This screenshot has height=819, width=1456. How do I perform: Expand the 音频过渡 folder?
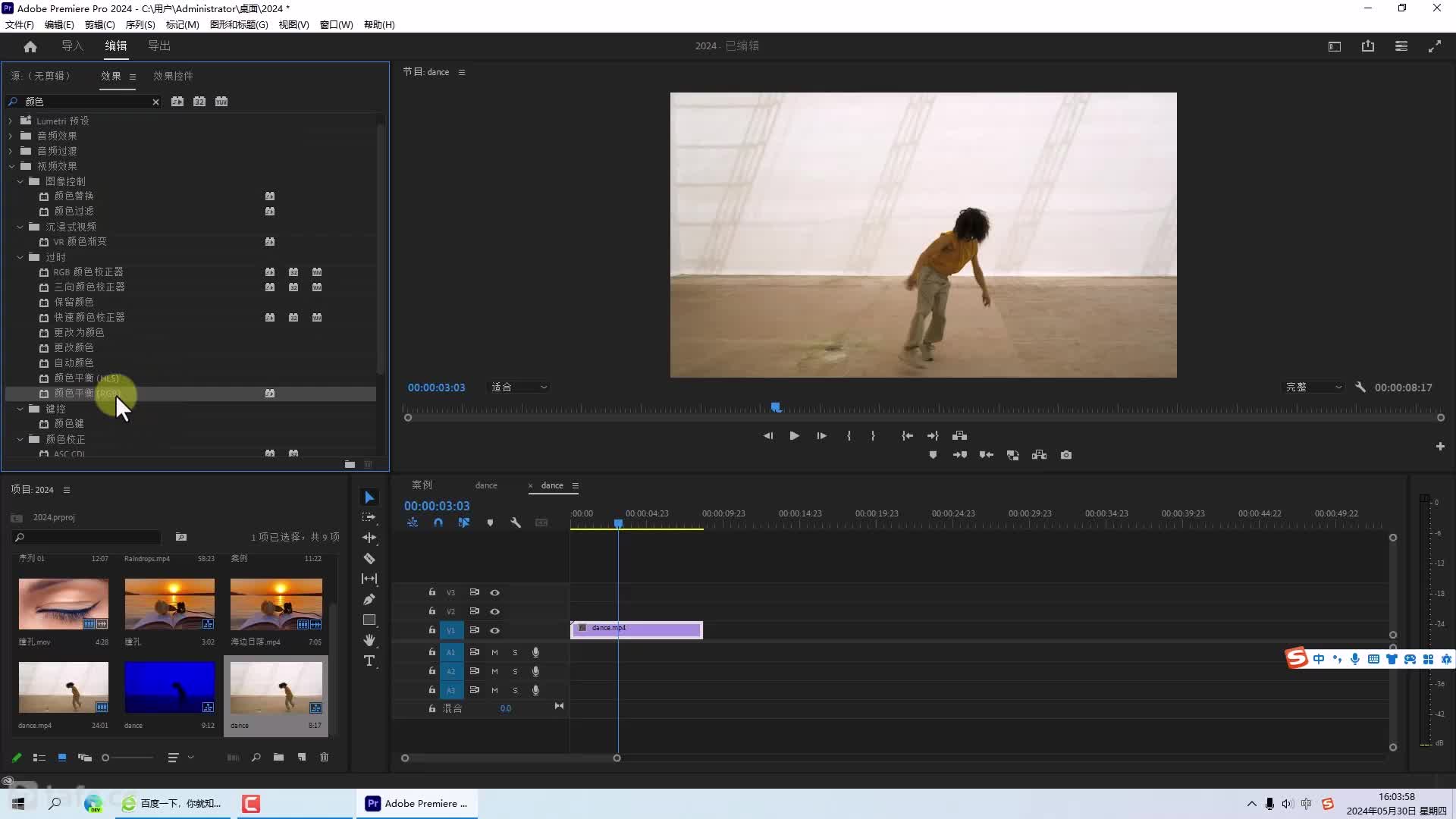coord(11,151)
